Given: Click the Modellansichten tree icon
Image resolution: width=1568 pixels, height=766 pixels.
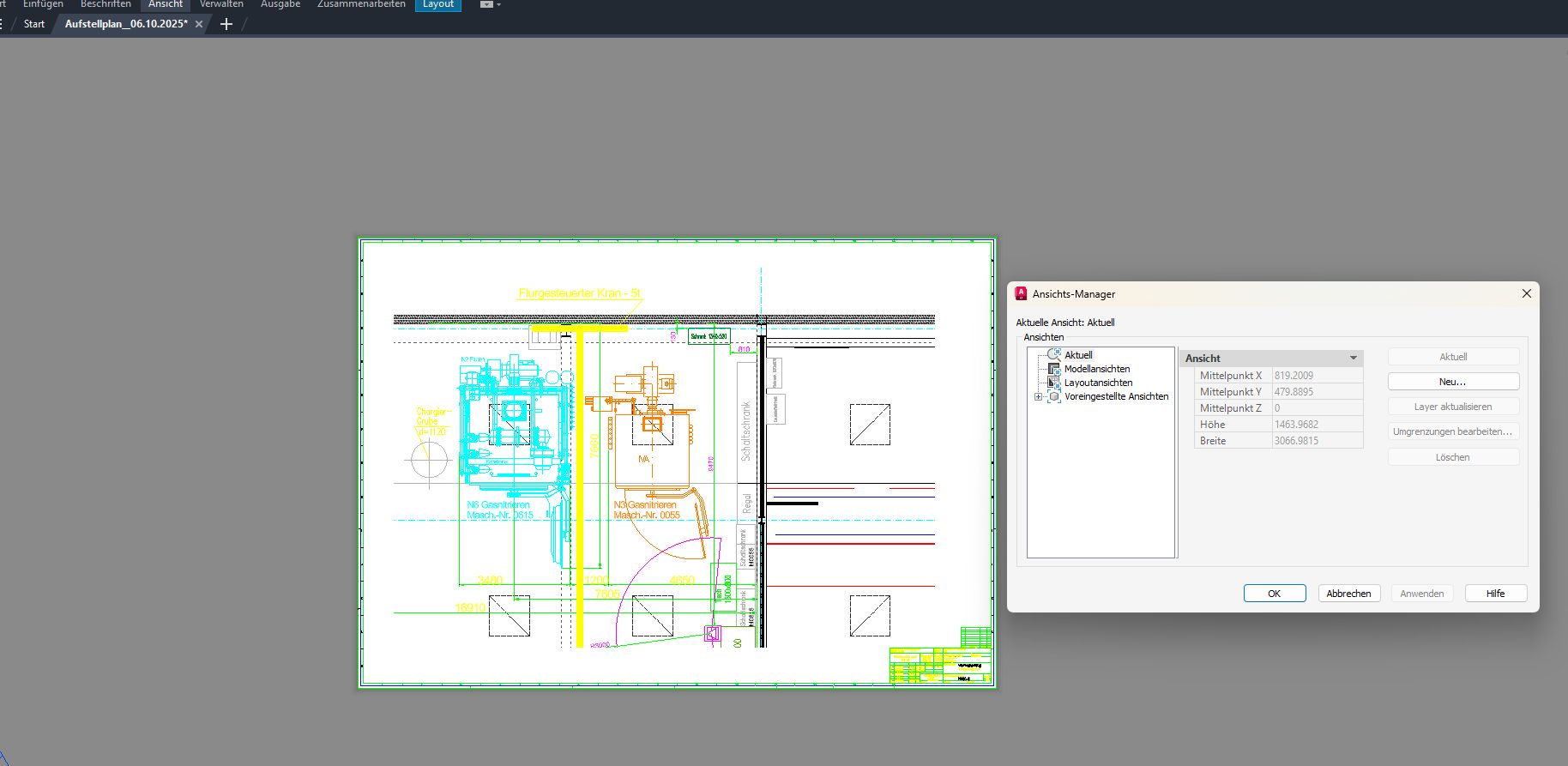Looking at the screenshot, I should (x=1054, y=369).
